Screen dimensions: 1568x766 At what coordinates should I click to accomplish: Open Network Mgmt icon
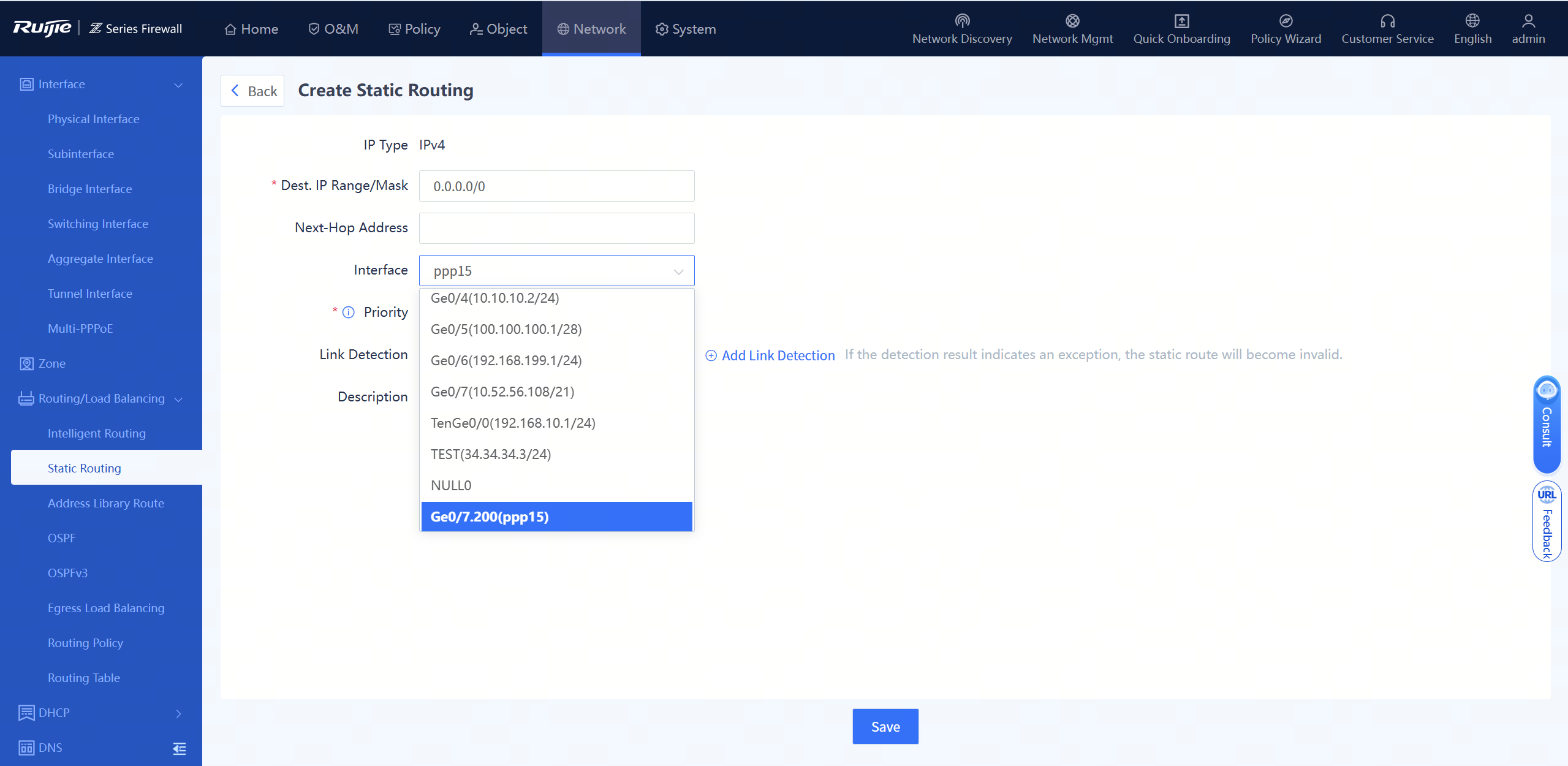[1072, 21]
